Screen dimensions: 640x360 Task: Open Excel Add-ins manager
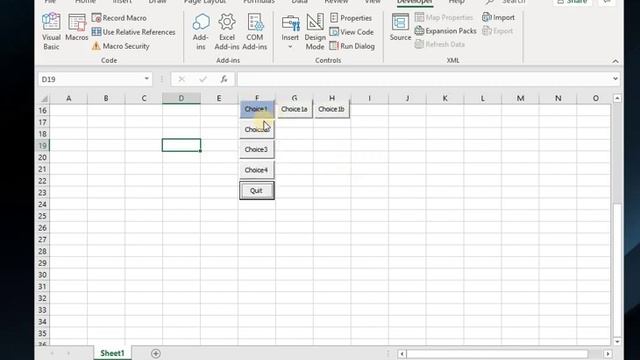click(x=227, y=31)
